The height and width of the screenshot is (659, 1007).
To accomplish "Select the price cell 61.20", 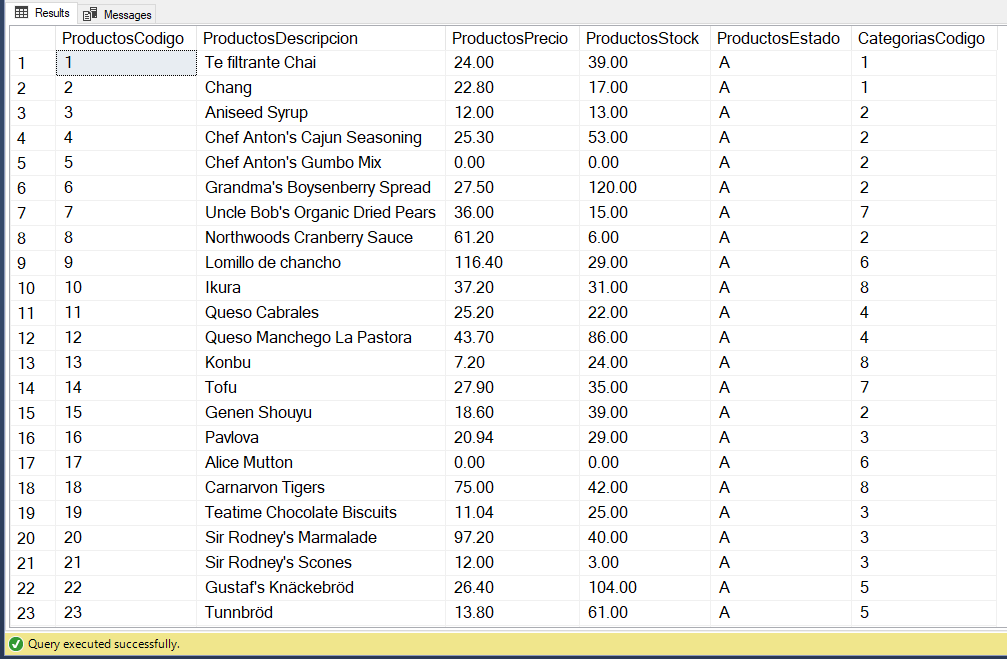I will [512, 238].
